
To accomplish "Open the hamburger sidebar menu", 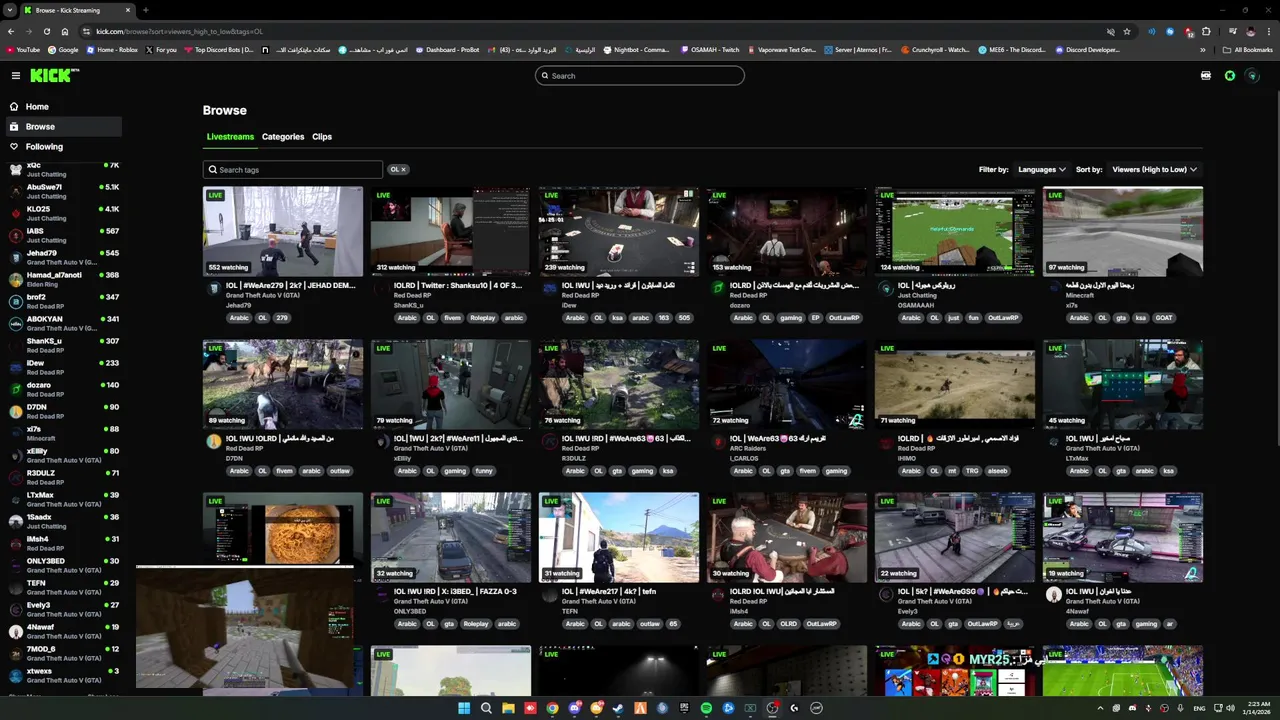I will [15, 75].
